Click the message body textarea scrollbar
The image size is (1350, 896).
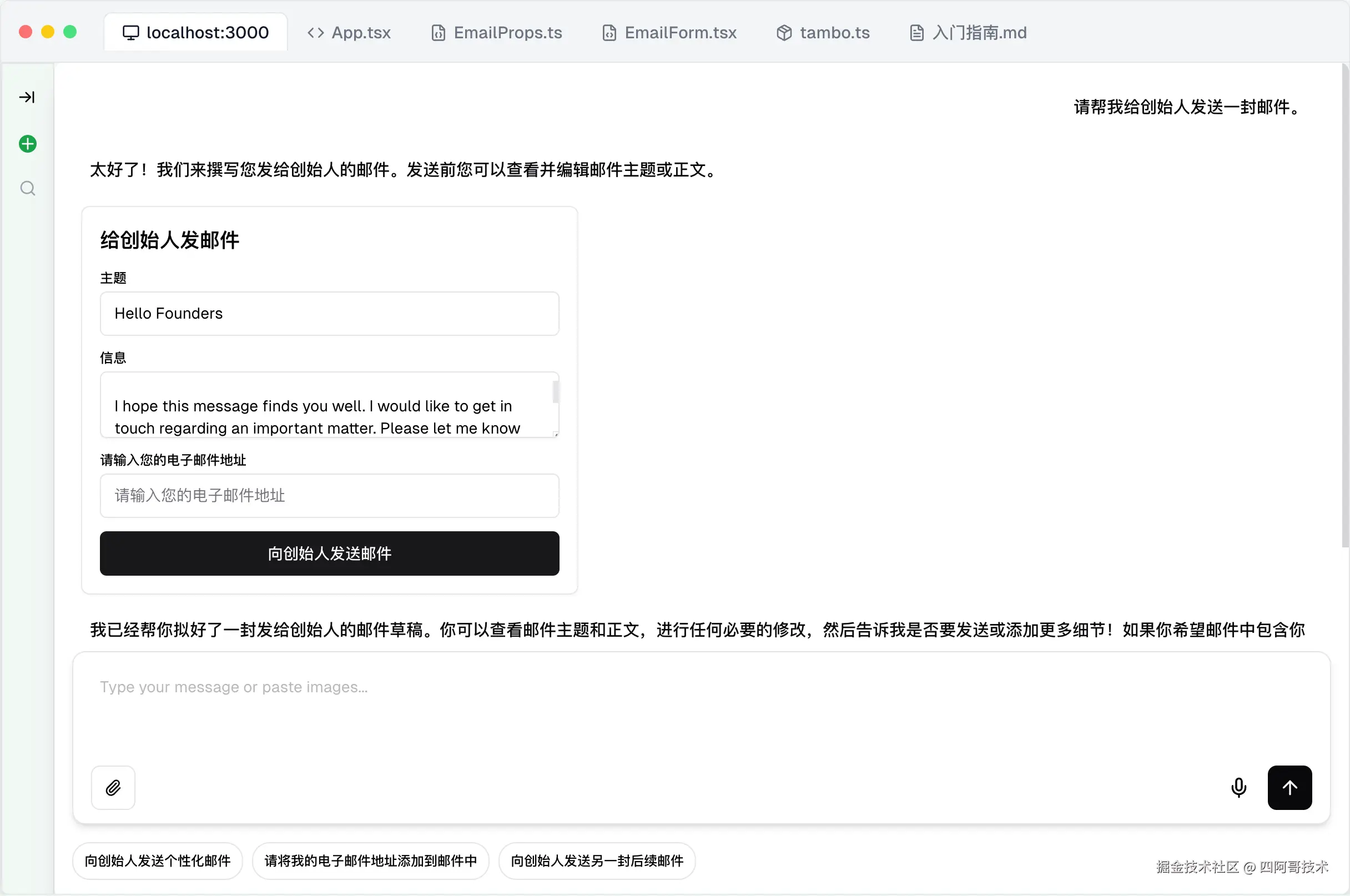point(555,393)
